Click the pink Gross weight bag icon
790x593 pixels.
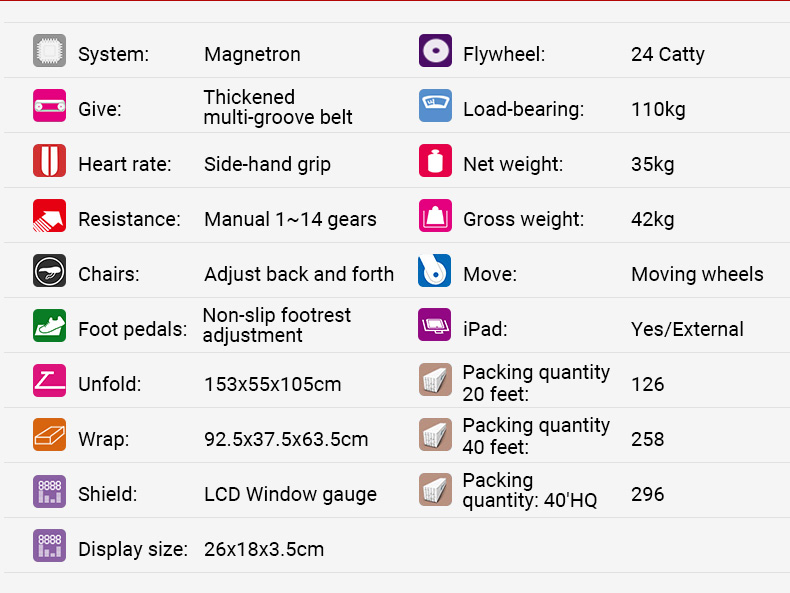coord(435,215)
